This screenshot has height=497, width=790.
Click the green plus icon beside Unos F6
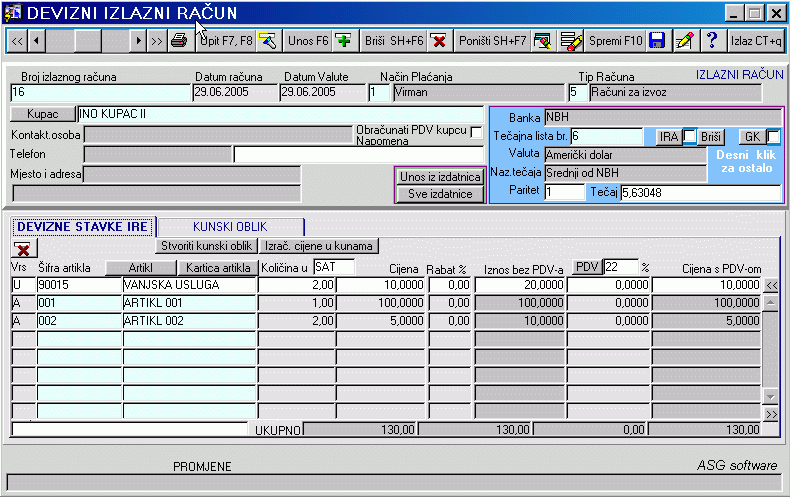344,41
